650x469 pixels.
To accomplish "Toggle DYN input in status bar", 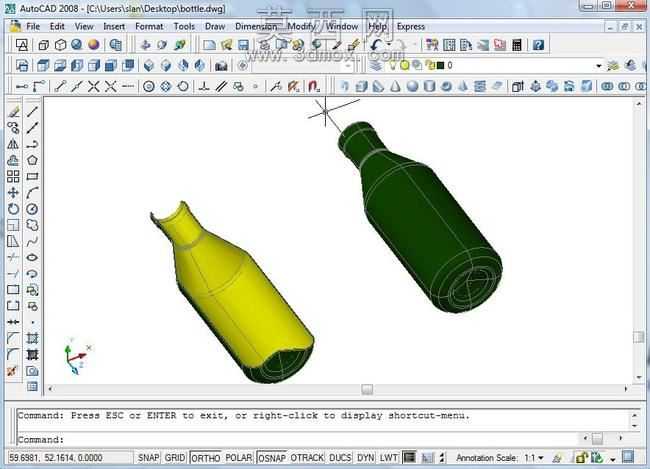I will 365,457.
